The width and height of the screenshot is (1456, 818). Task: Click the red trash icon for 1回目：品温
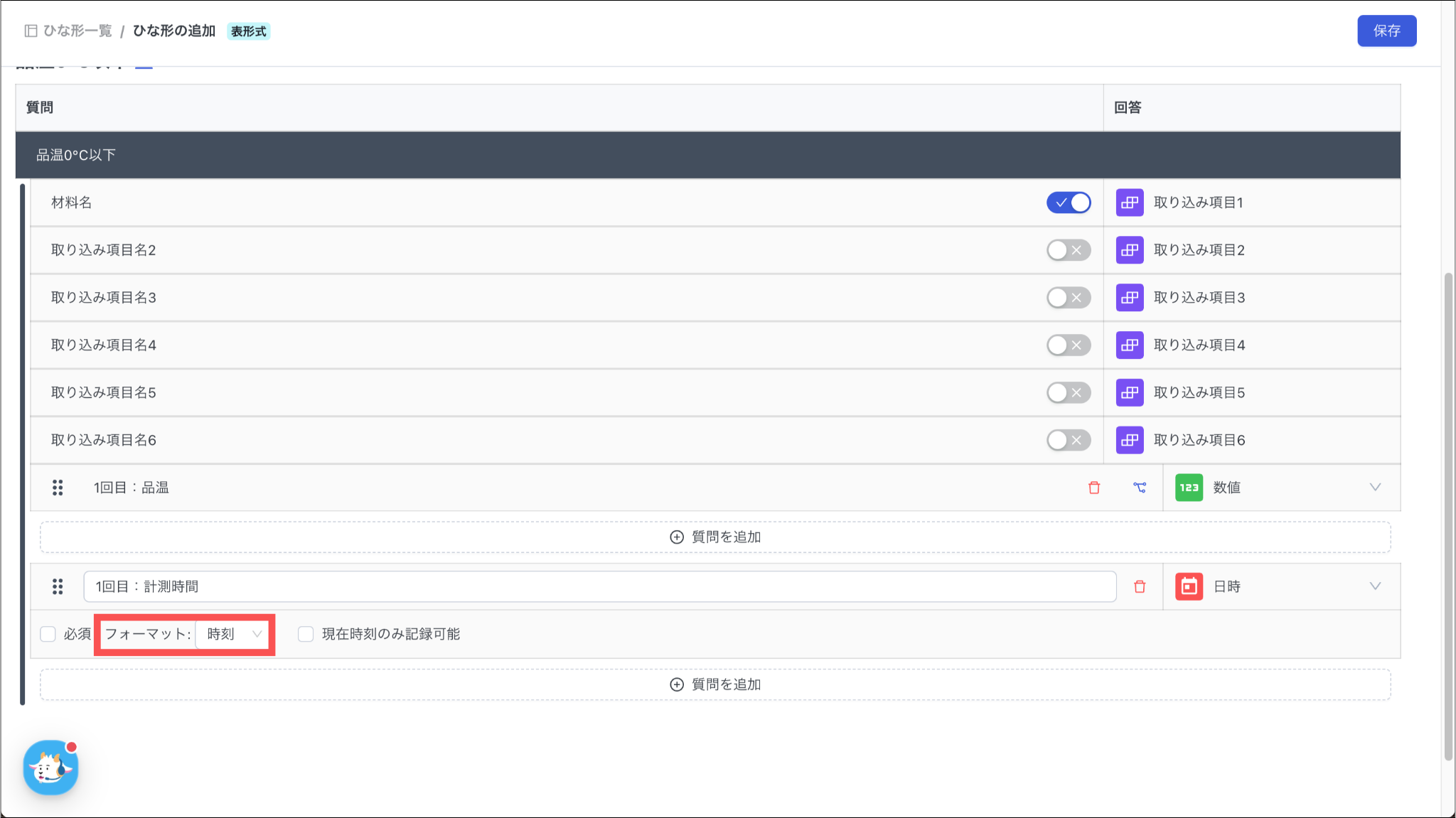point(1094,488)
